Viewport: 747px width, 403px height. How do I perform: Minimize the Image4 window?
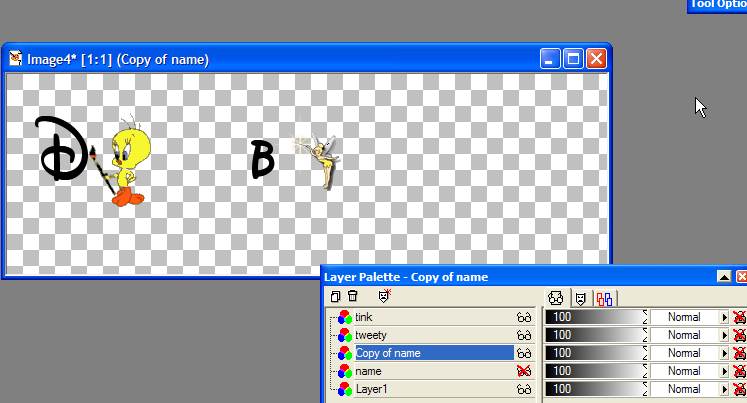pos(550,59)
